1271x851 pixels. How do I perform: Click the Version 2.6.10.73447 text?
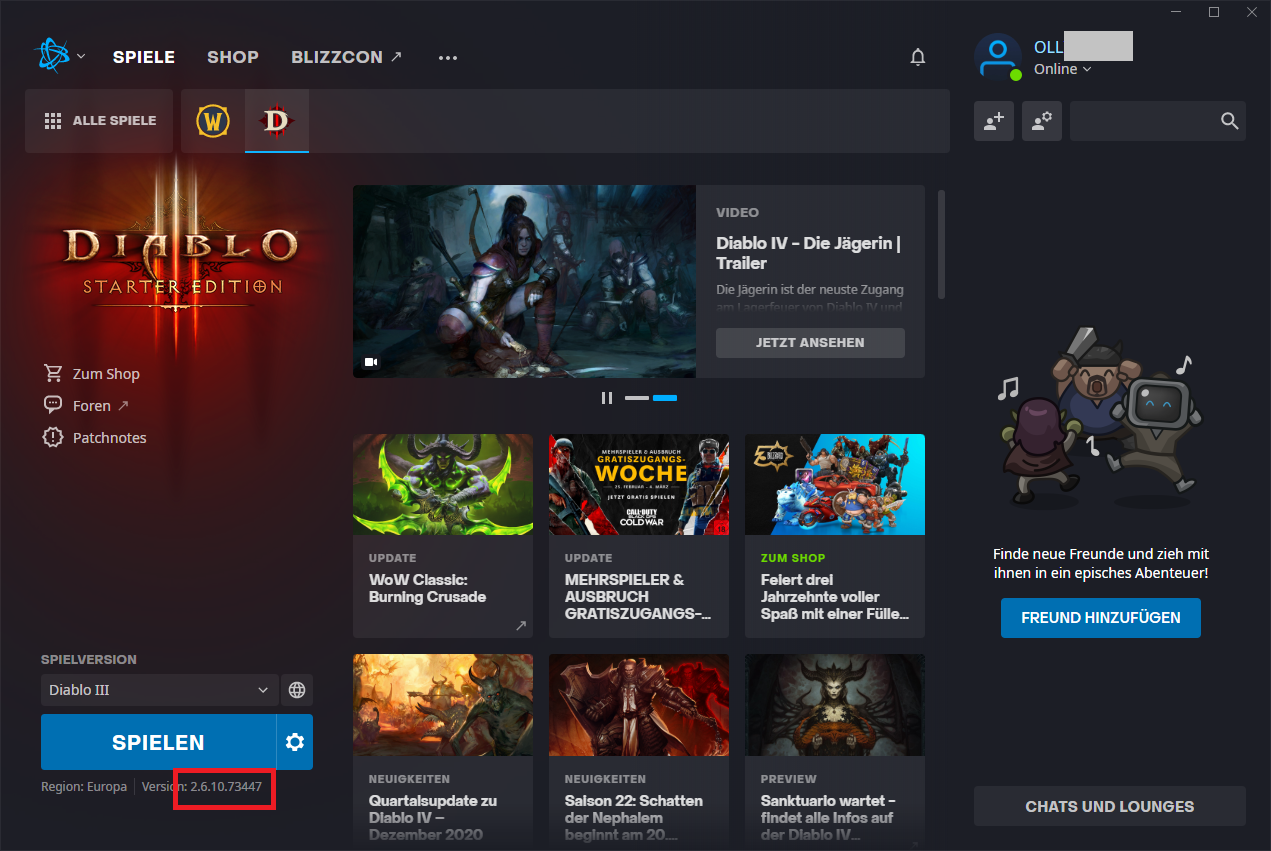coord(202,787)
